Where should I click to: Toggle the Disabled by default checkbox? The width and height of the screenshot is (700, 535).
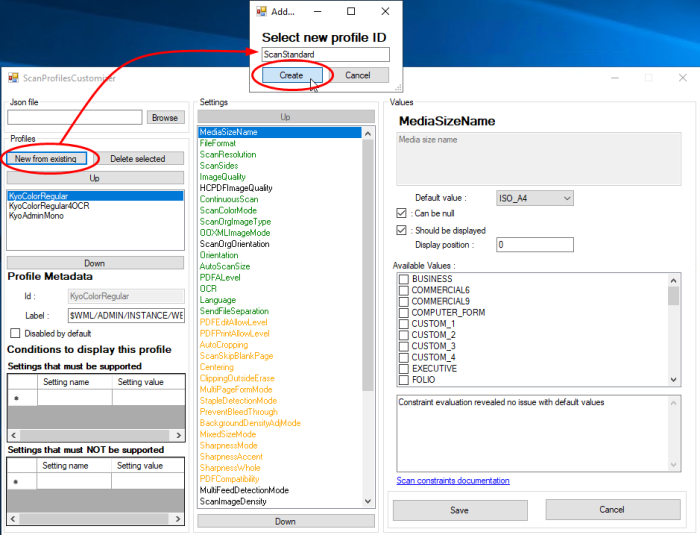click(x=15, y=333)
